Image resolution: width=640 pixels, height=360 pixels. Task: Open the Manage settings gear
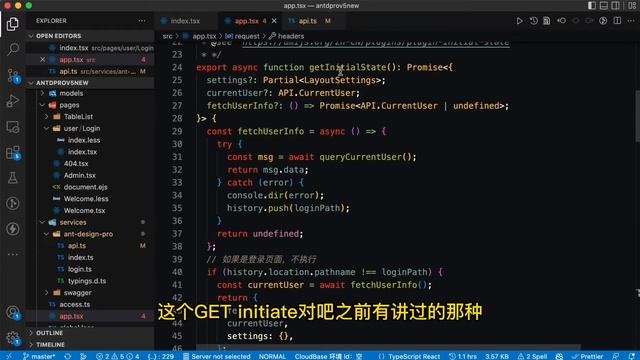13,338
